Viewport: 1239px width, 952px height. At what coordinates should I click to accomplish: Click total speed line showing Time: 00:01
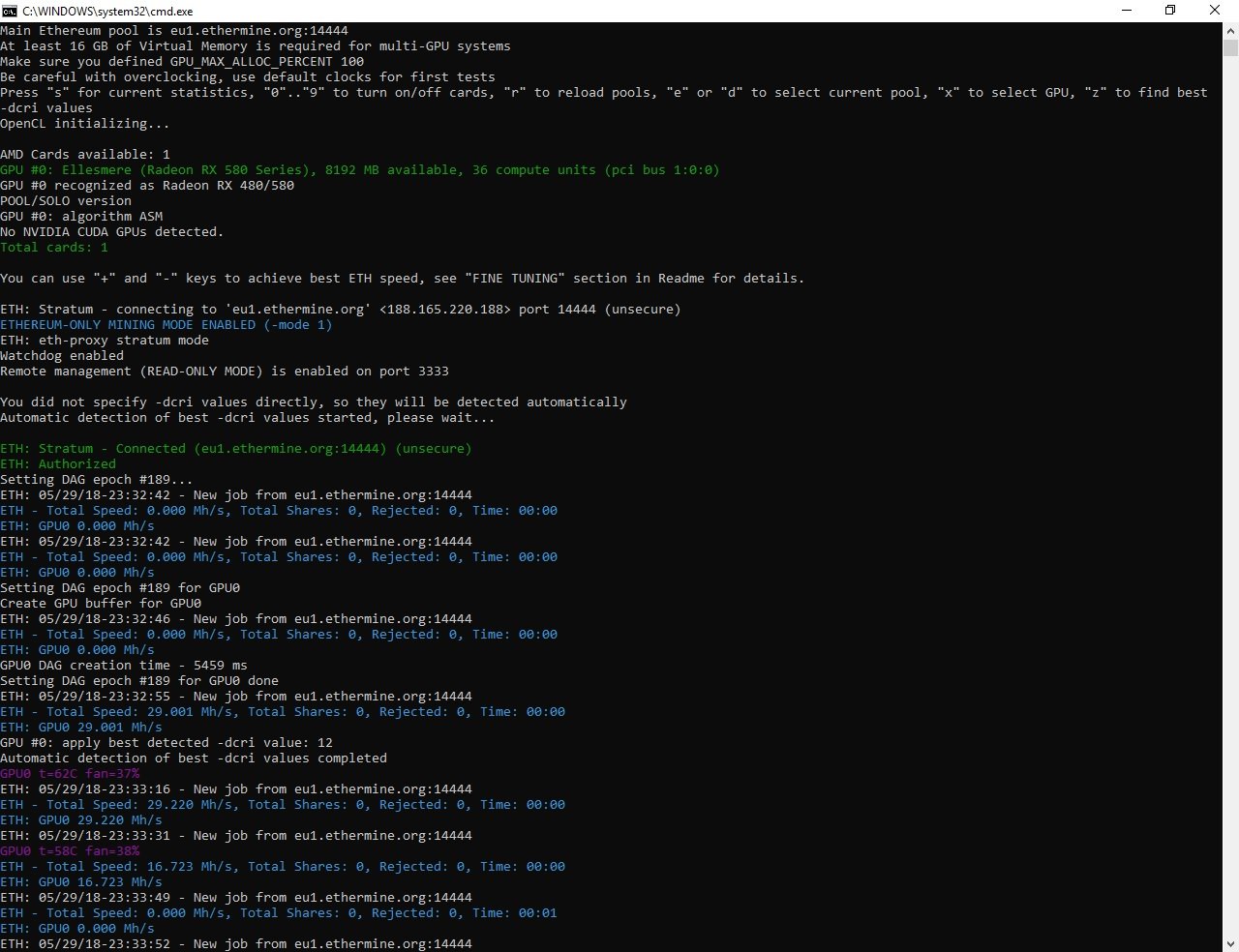click(x=279, y=913)
